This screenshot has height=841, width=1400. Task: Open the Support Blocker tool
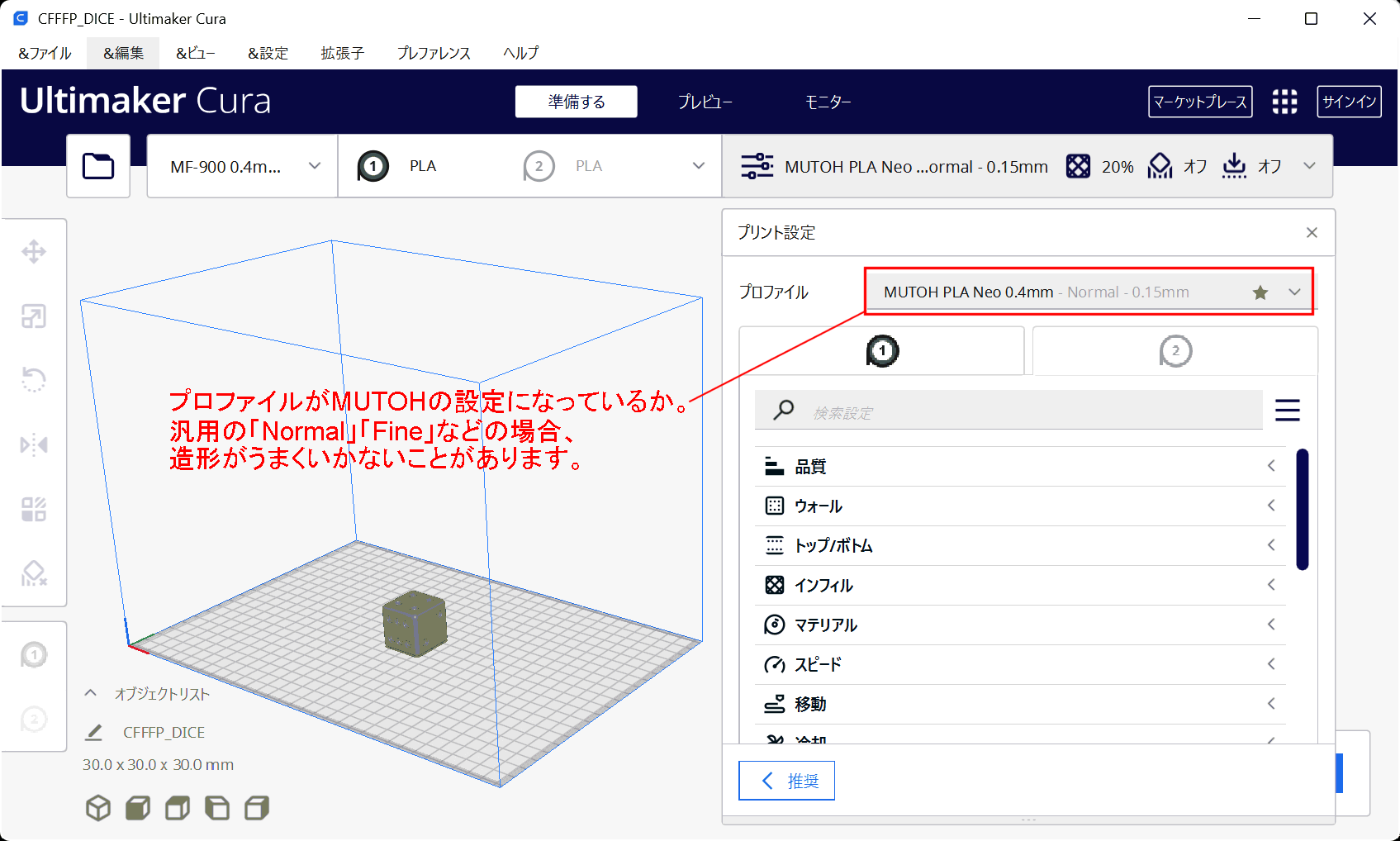pyautogui.click(x=34, y=573)
